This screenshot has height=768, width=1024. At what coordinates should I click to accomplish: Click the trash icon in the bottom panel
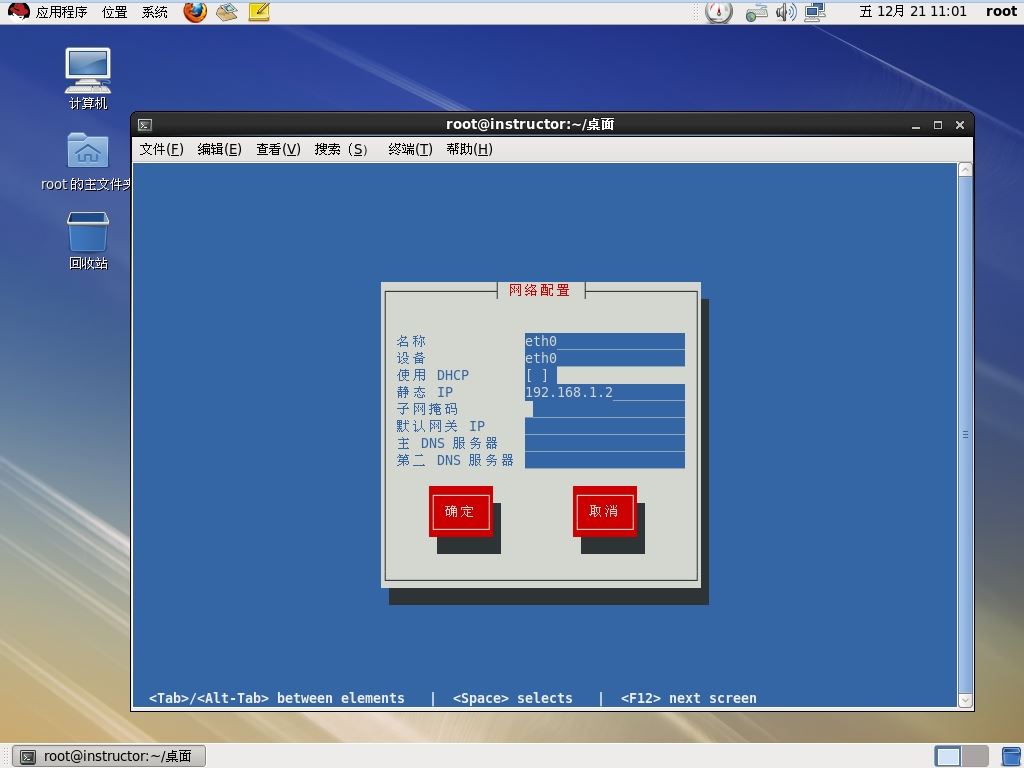[x=1011, y=756]
